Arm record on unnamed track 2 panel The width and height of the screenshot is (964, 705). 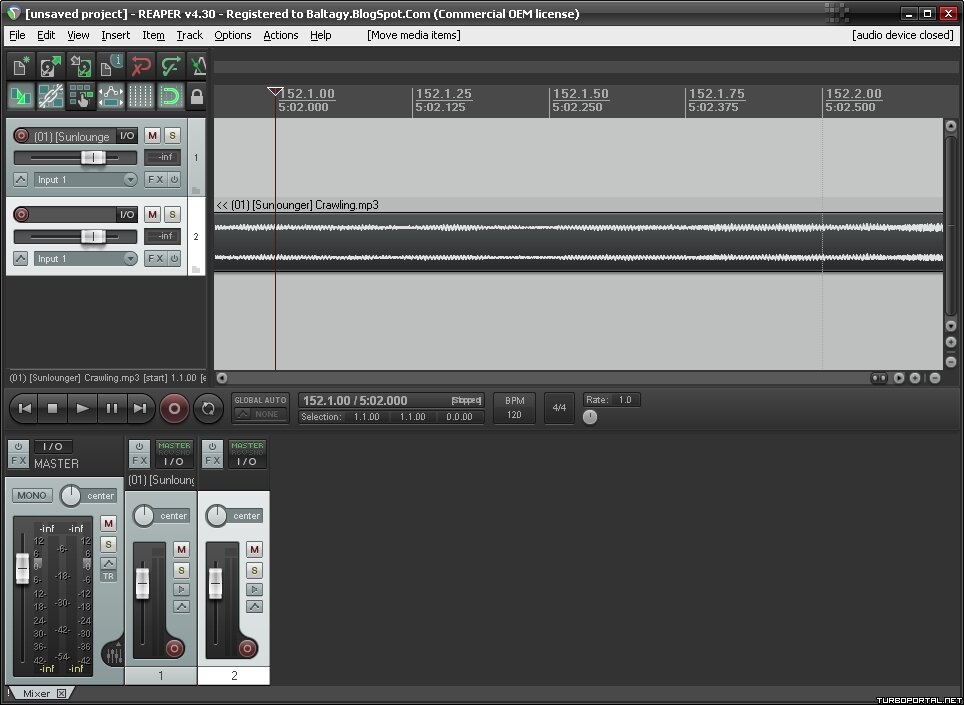21,214
